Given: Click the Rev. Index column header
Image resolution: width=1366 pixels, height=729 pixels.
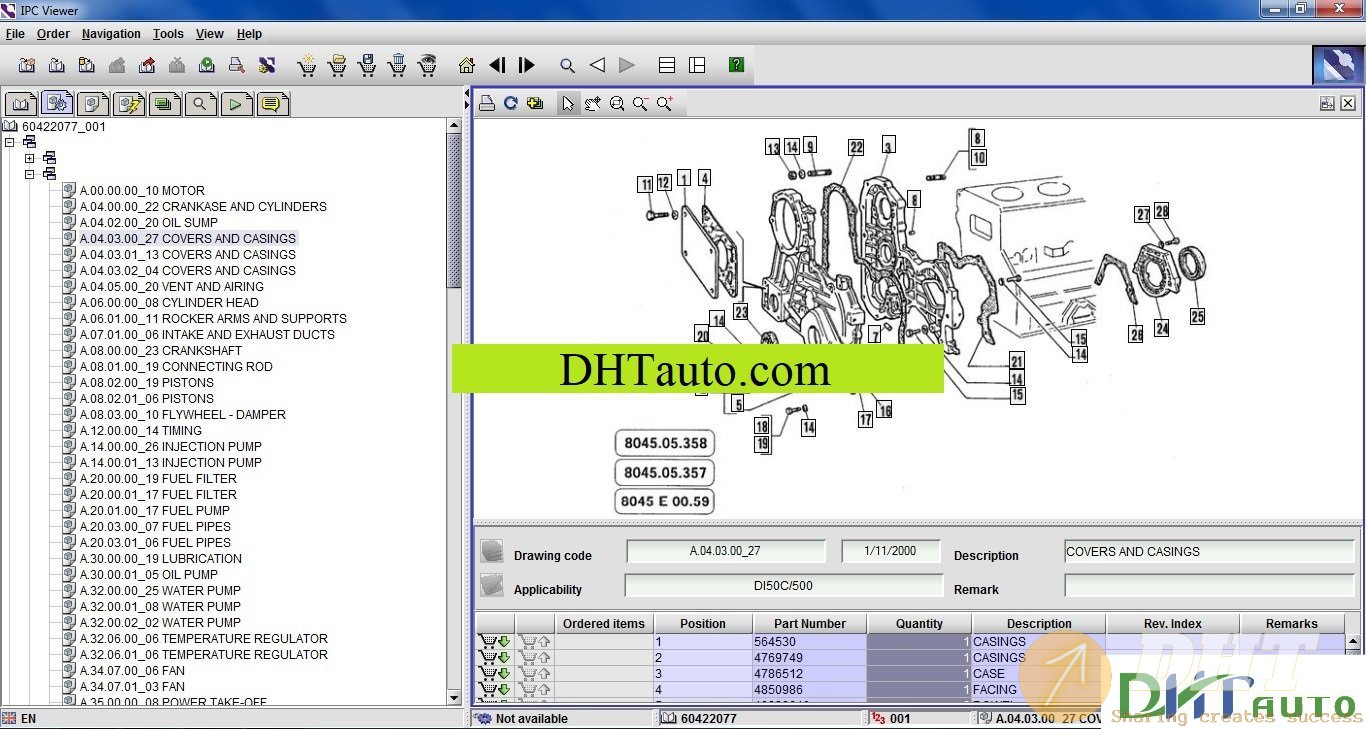Looking at the screenshot, I should pyautogui.click(x=1173, y=623).
